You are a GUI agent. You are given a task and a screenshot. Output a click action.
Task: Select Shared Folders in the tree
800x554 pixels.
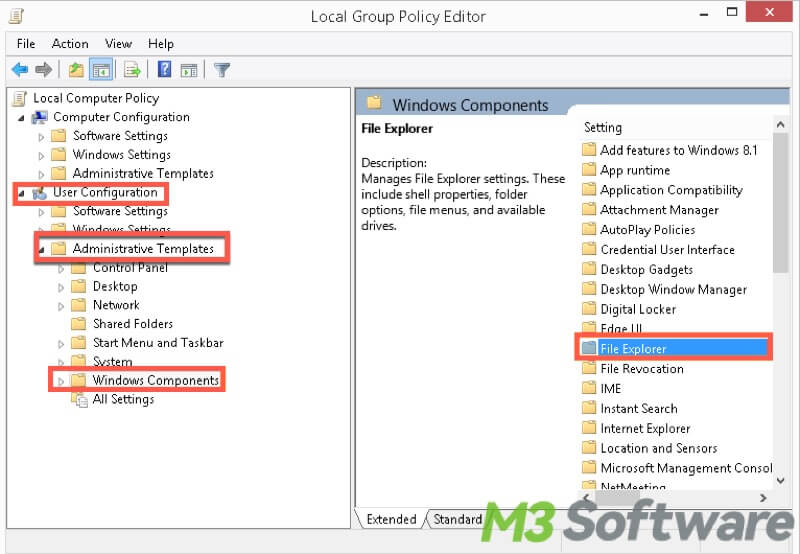pos(133,324)
